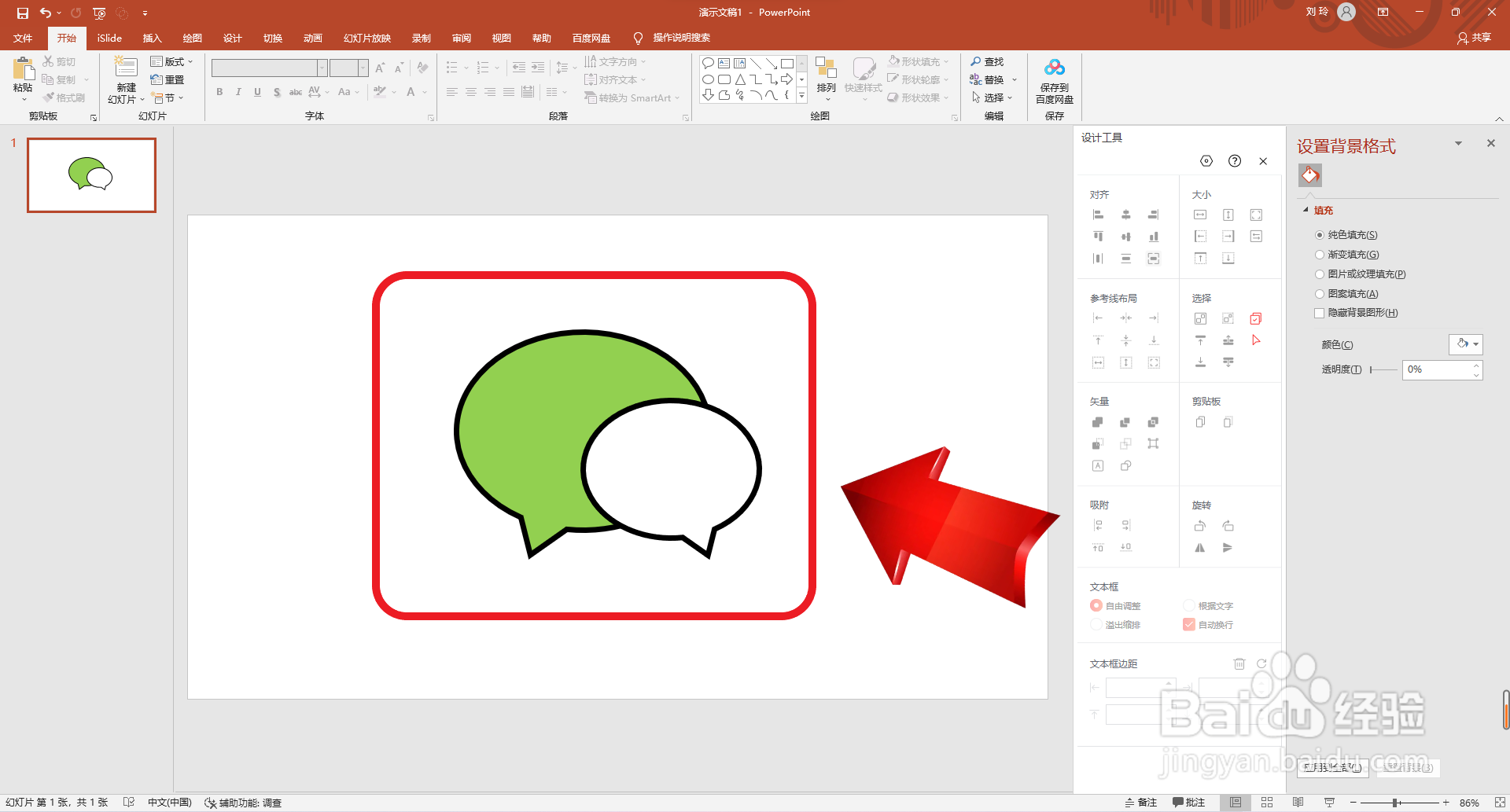This screenshot has height=812, width=1510.
Task: Switch to the 幻灯片放映 Slide Show tab
Action: (366, 38)
